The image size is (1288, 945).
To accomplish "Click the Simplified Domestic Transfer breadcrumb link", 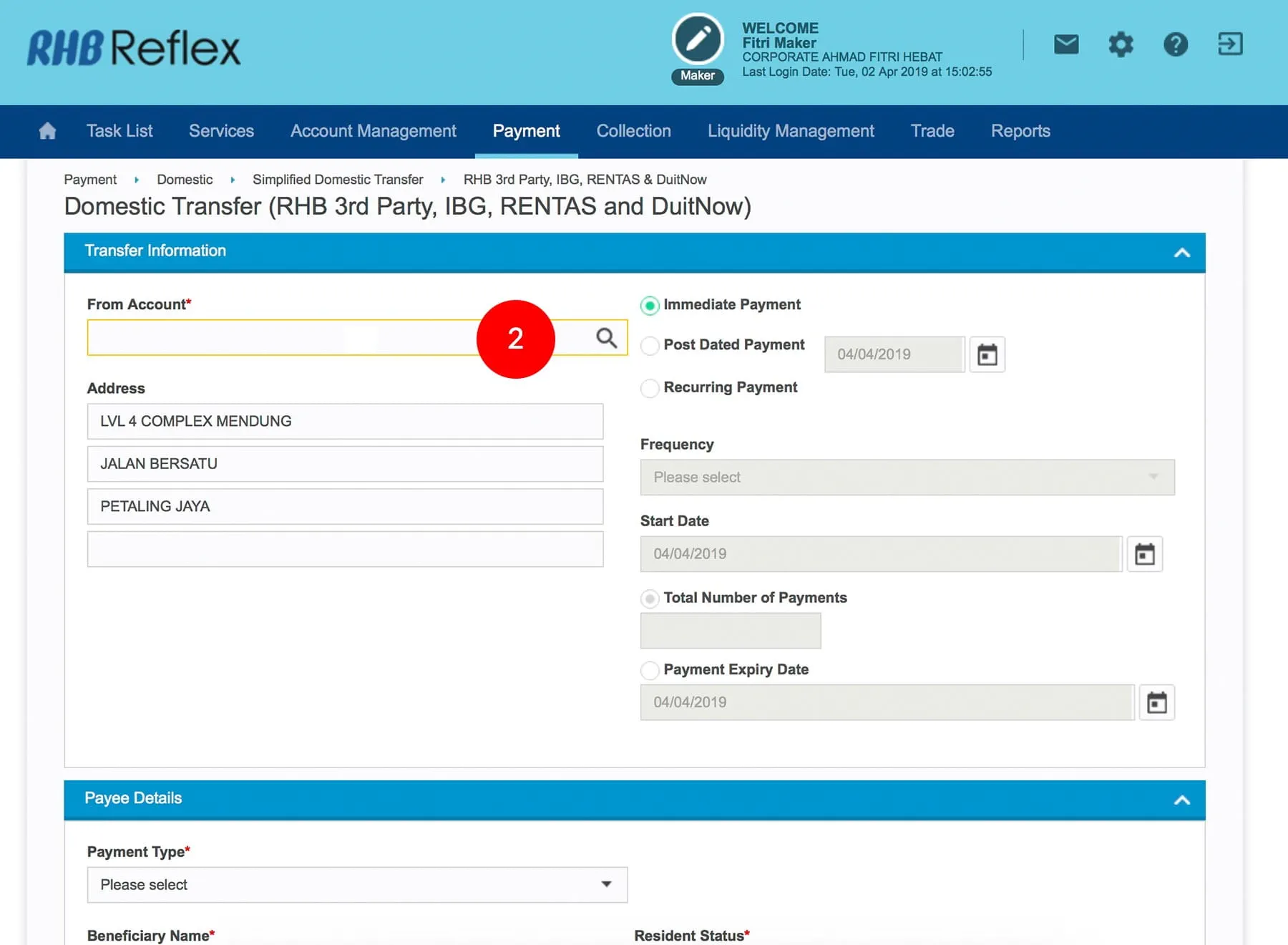I will pyautogui.click(x=337, y=180).
